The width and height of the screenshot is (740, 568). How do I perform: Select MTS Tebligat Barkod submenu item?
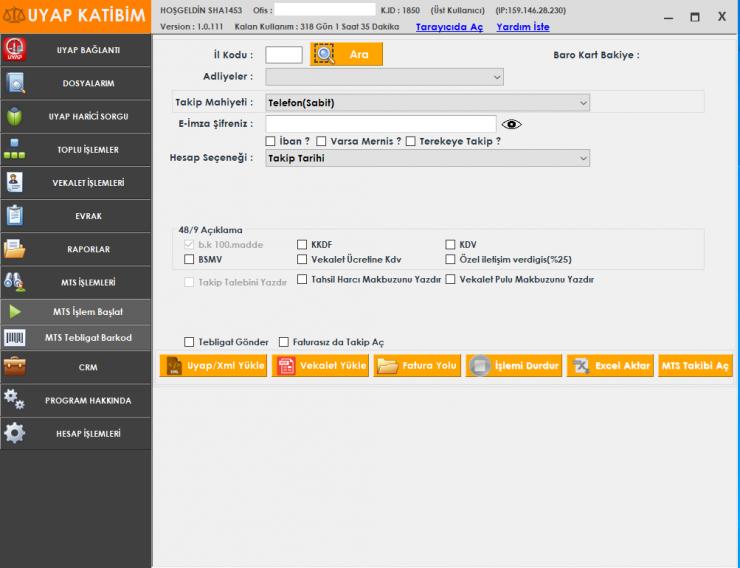76,338
